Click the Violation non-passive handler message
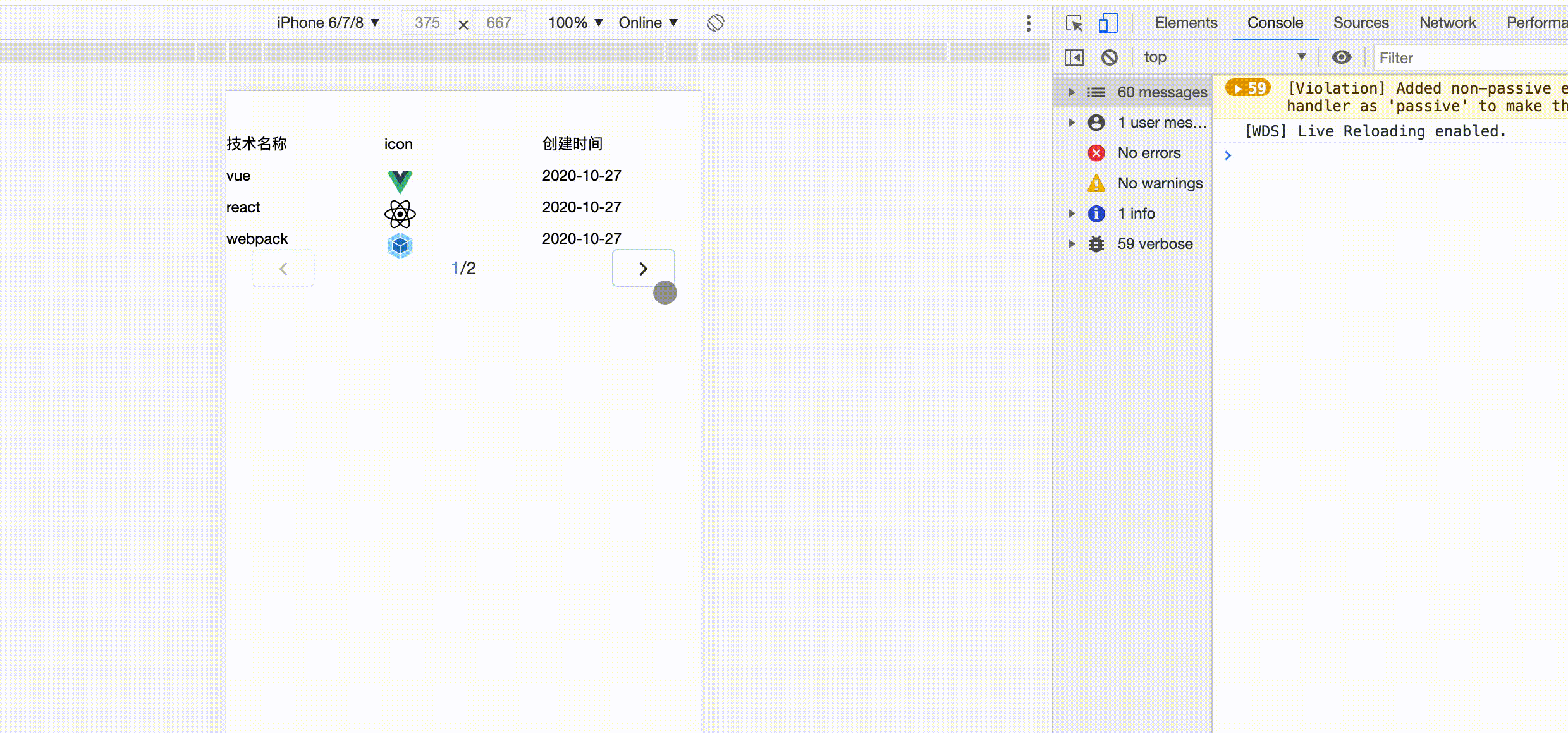1568x733 pixels. pos(1428,97)
